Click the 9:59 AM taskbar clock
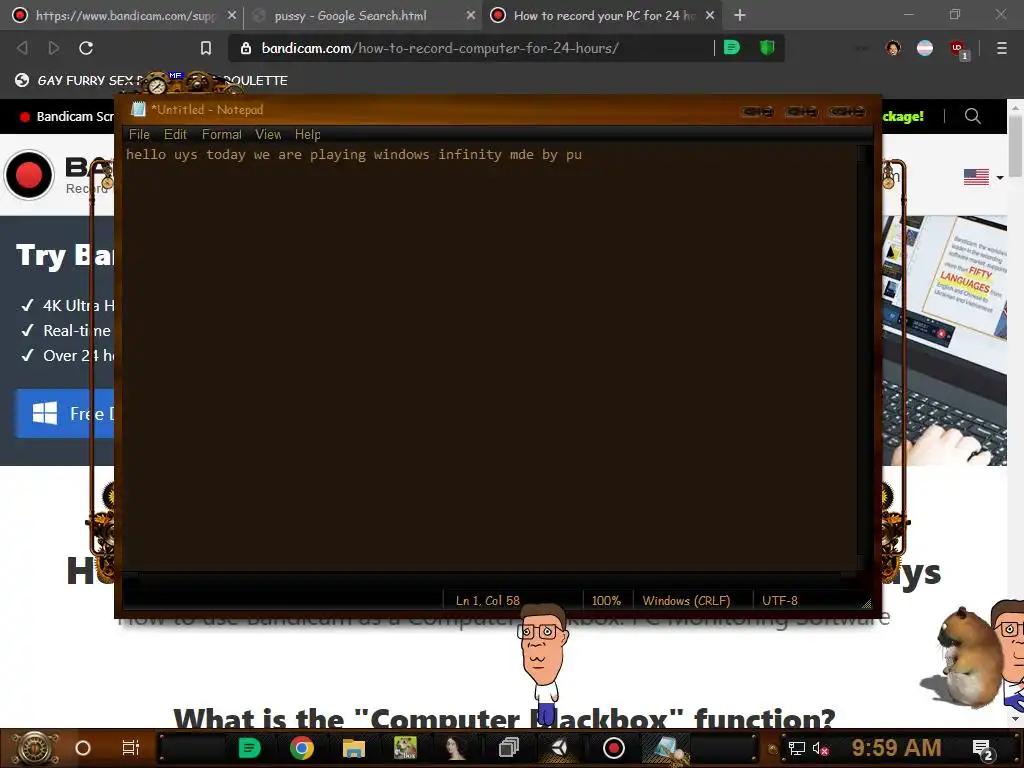Image resolution: width=1024 pixels, height=768 pixels. pyautogui.click(x=896, y=748)
